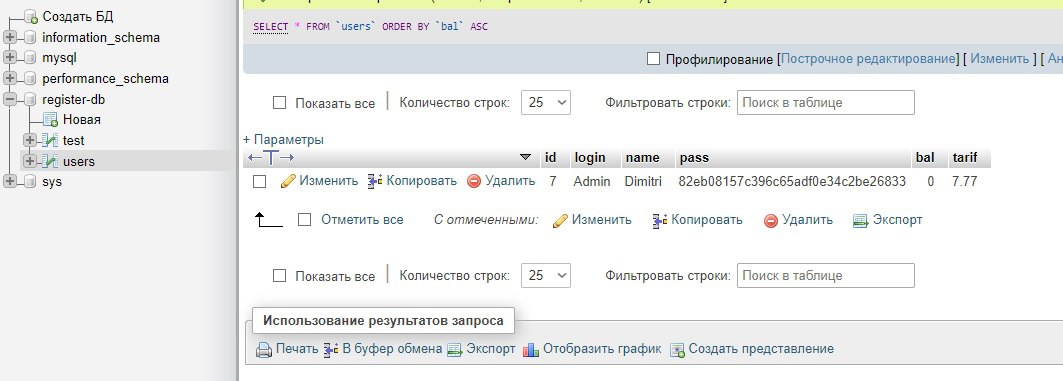Click pencil icon next to С отмеченными
Viewport: 1063px width, 381px height.
[560, 220]
